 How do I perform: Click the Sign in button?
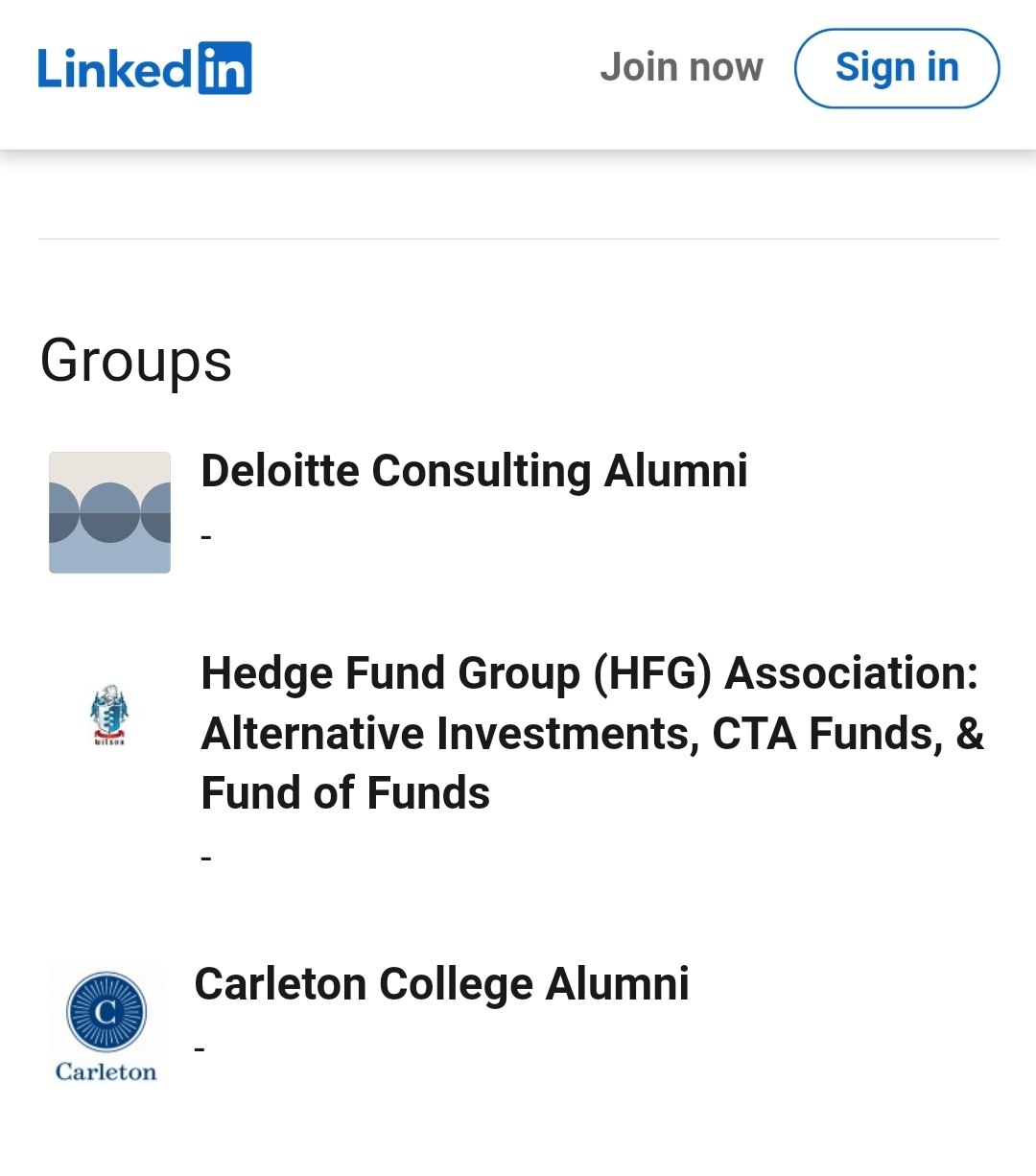coord(897,68)
